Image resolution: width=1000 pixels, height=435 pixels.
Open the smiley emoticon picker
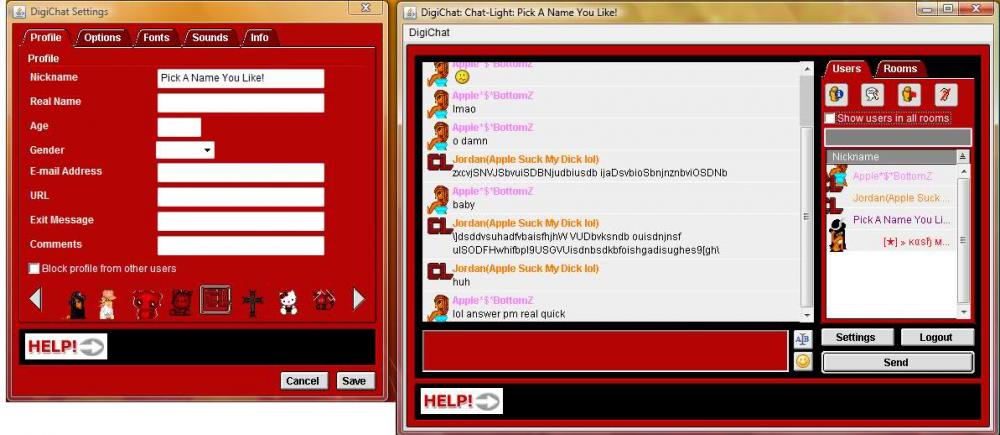(x=802, y=361)
